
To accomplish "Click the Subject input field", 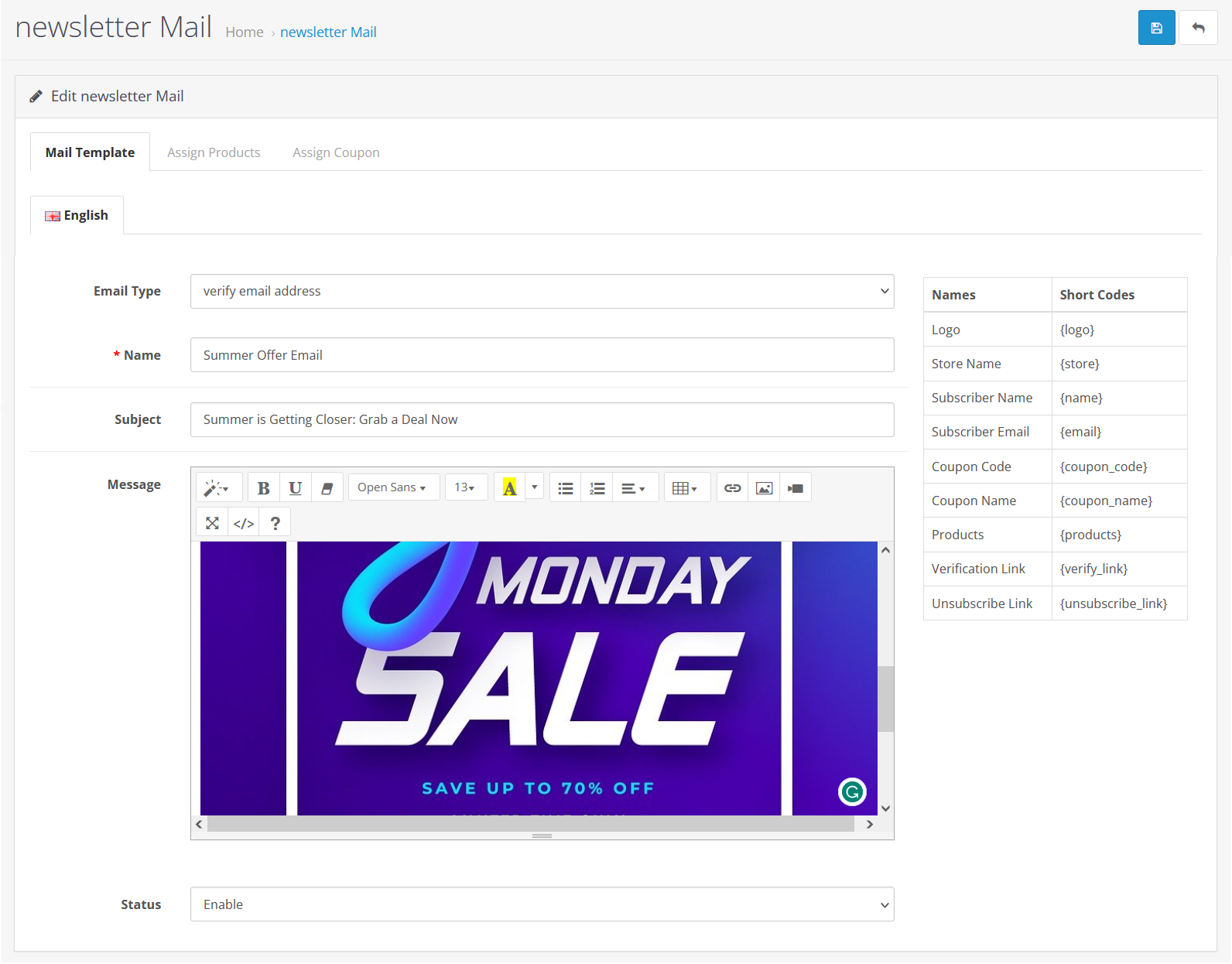I will pos(542,419).
